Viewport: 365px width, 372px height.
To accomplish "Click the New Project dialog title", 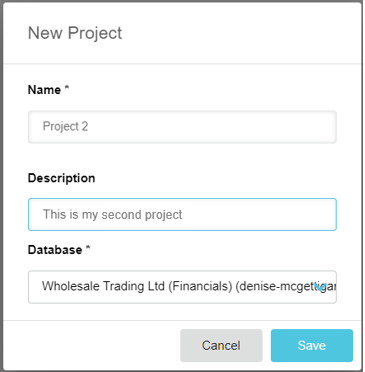I will (x=75, y=33).
